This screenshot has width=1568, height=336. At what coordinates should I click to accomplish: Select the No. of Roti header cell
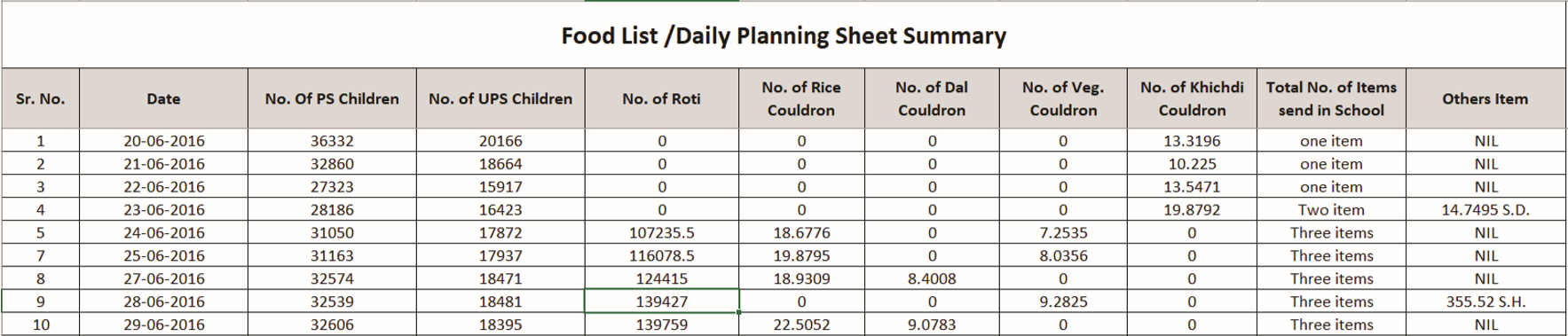(661, 98)
